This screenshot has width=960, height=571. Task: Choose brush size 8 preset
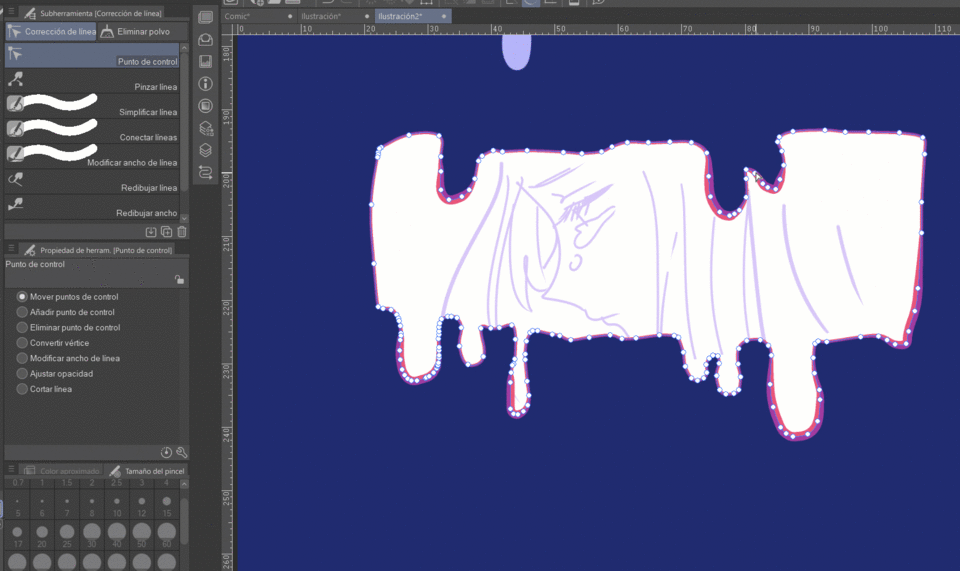pyautogui.click(x=92, y=506)
